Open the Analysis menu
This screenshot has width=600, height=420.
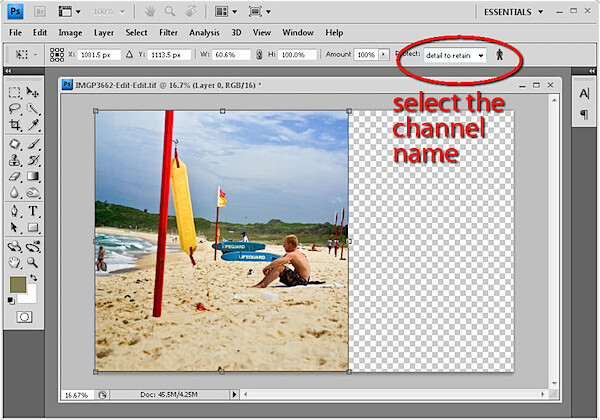pyautogui.click(x=204, y=33)
